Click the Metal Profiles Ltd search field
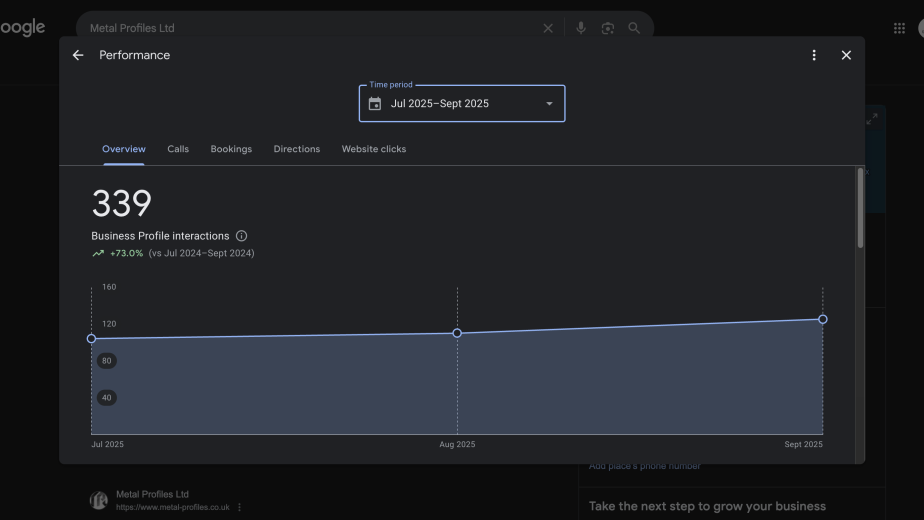The image size is (924, 520). click(x=300, y=28)
